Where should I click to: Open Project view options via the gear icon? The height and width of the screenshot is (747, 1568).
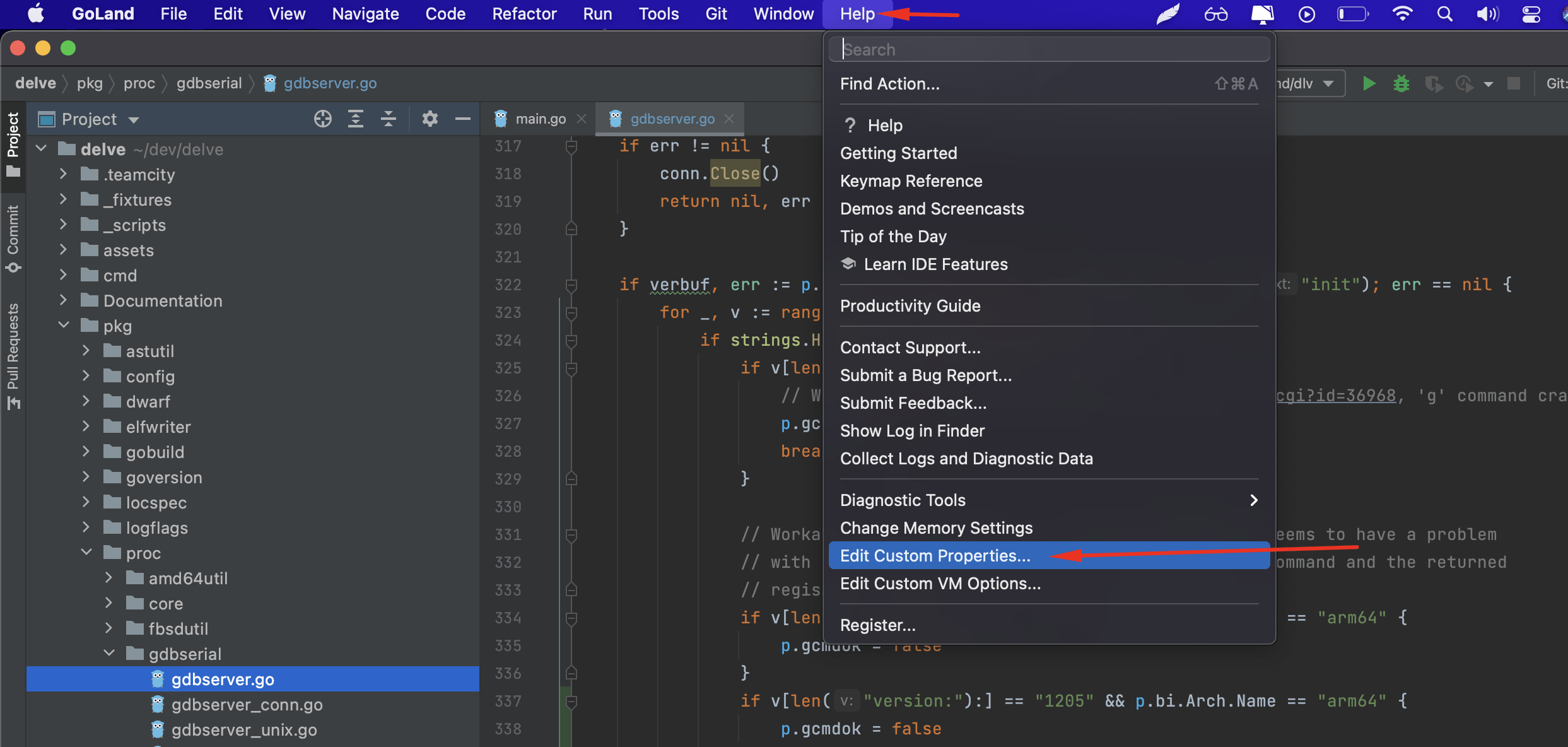point(430,119)
